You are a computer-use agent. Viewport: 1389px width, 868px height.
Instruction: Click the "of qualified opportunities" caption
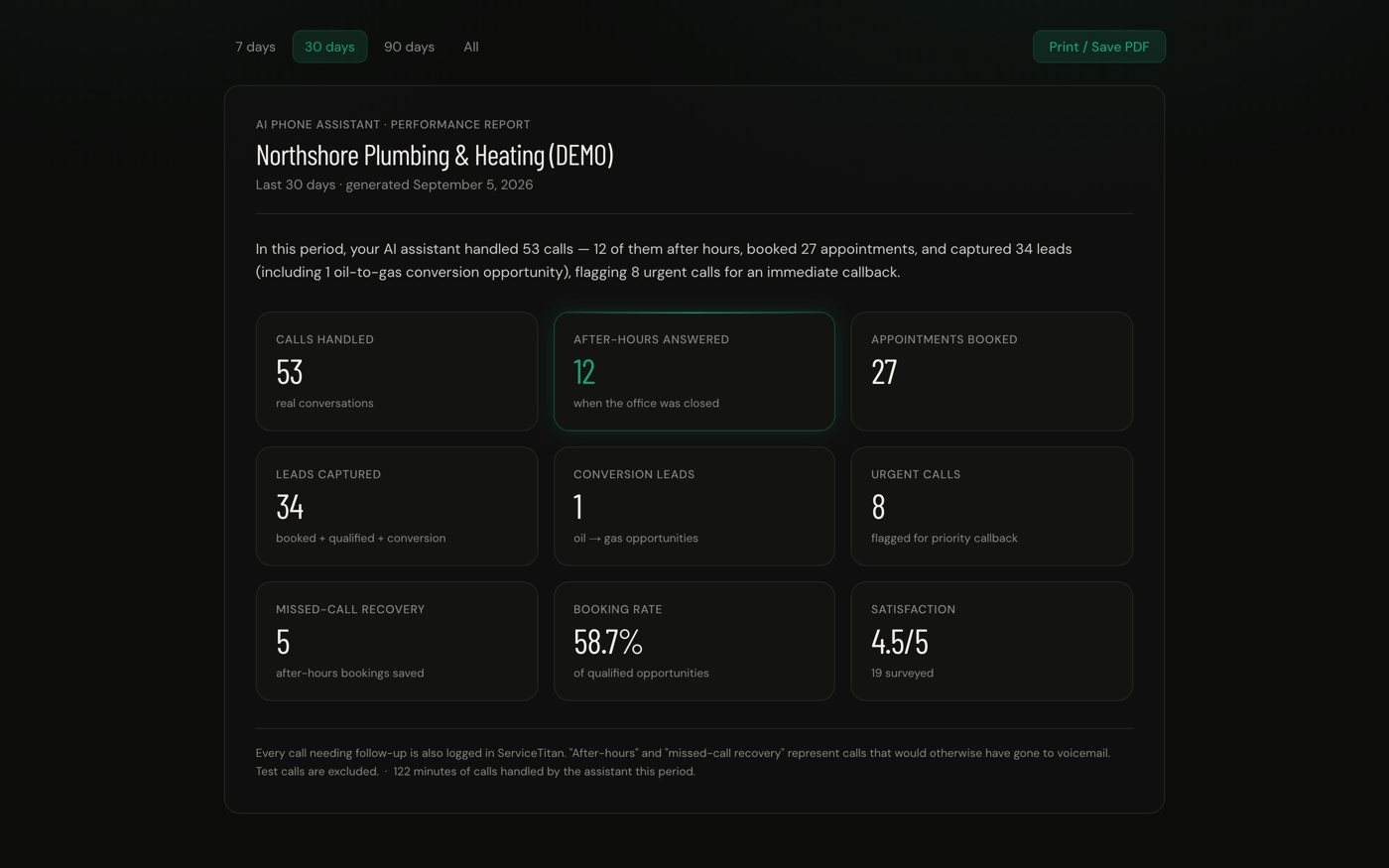point(641,673)
